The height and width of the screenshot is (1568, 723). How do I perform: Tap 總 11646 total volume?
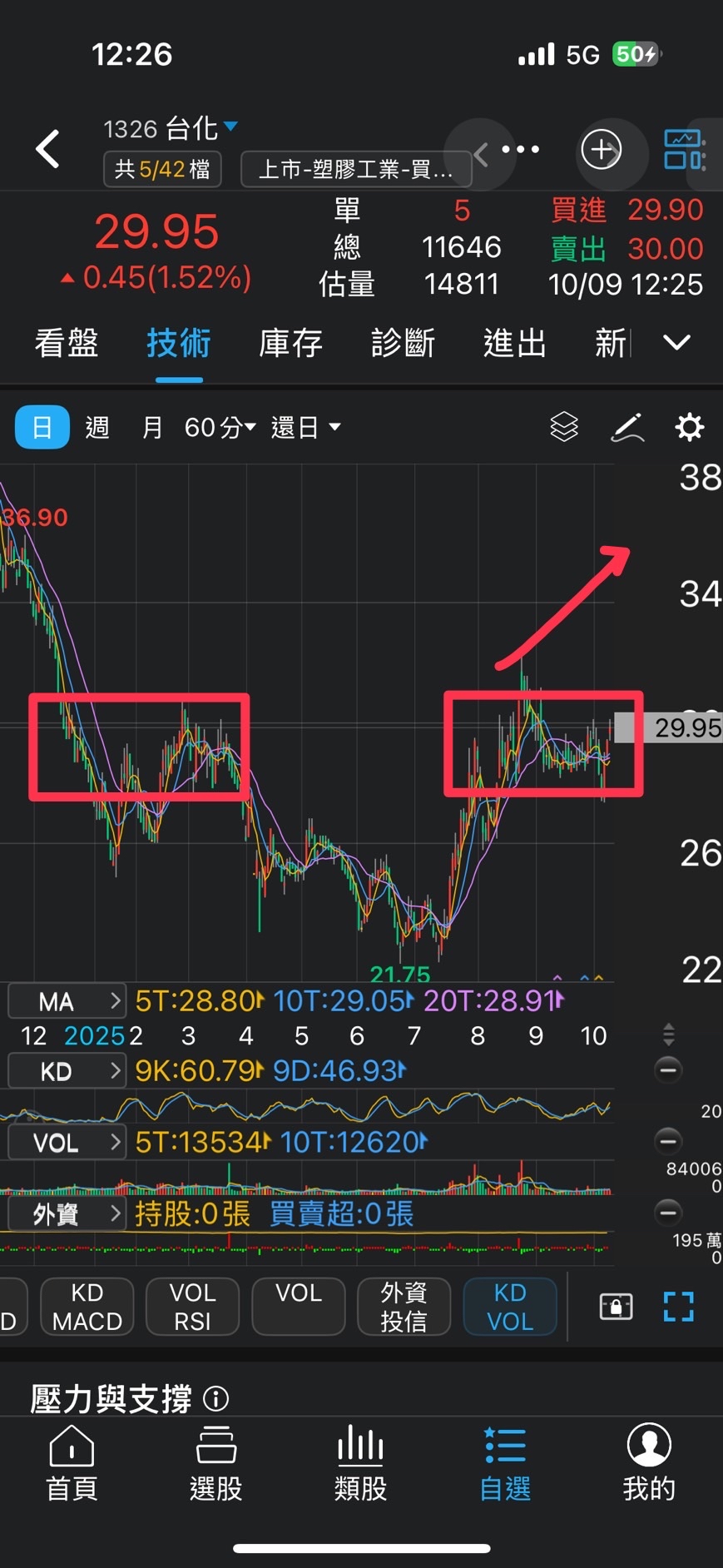pyautogui.click(x=418, y=247)
